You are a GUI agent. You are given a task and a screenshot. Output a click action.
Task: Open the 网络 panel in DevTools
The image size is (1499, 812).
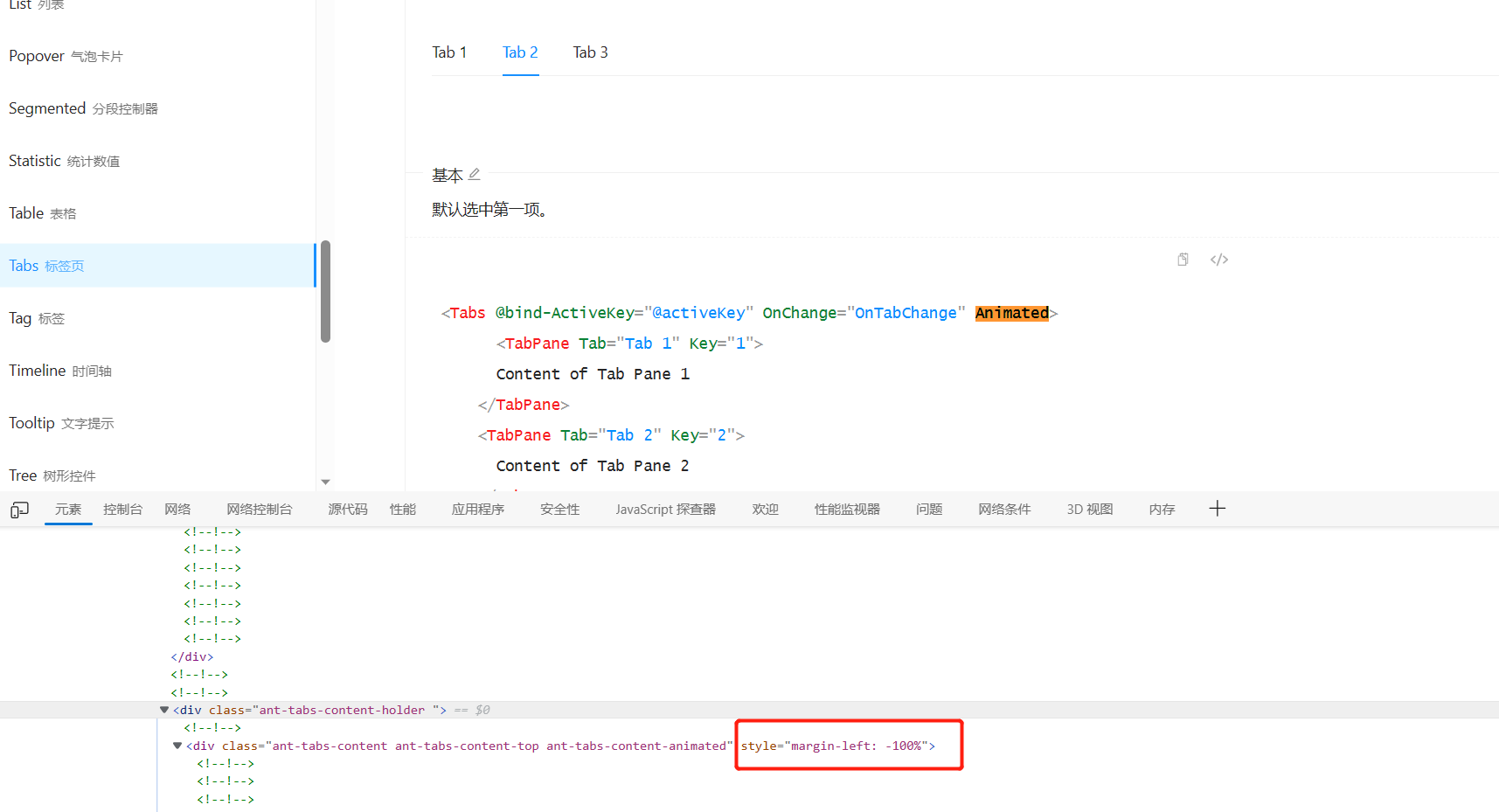[177, 509]
